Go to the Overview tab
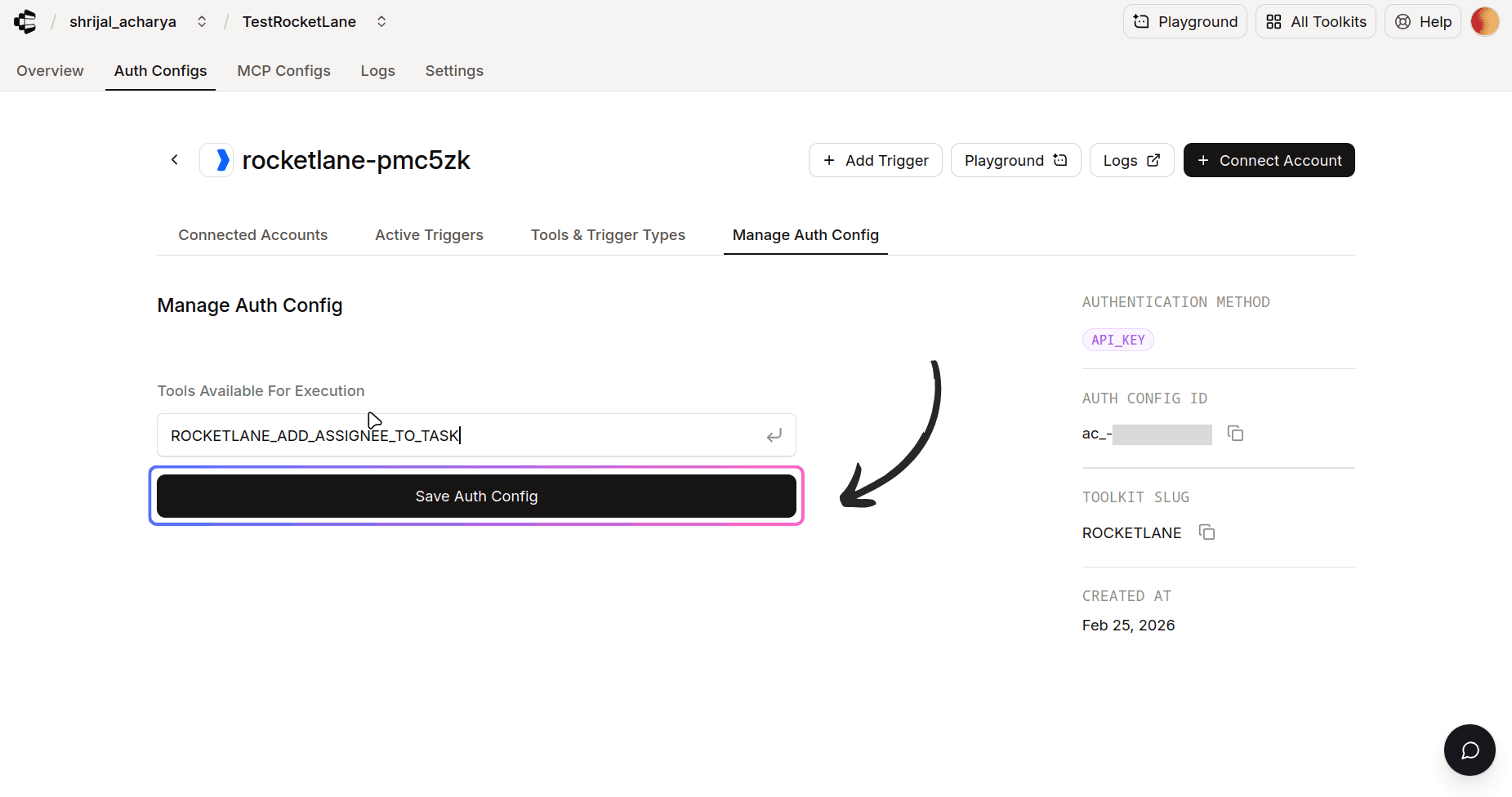This screenshot has height=797, width=1512. pyautogui.click(x=50, y=71)
